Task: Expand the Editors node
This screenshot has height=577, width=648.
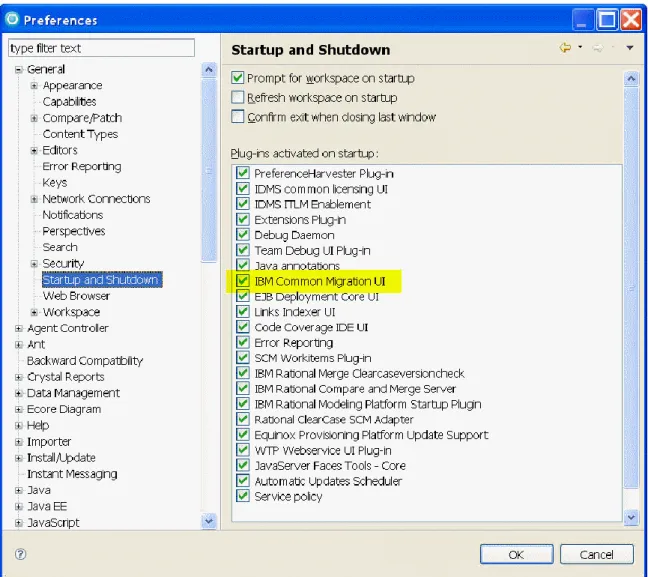Action: point(34,150)
